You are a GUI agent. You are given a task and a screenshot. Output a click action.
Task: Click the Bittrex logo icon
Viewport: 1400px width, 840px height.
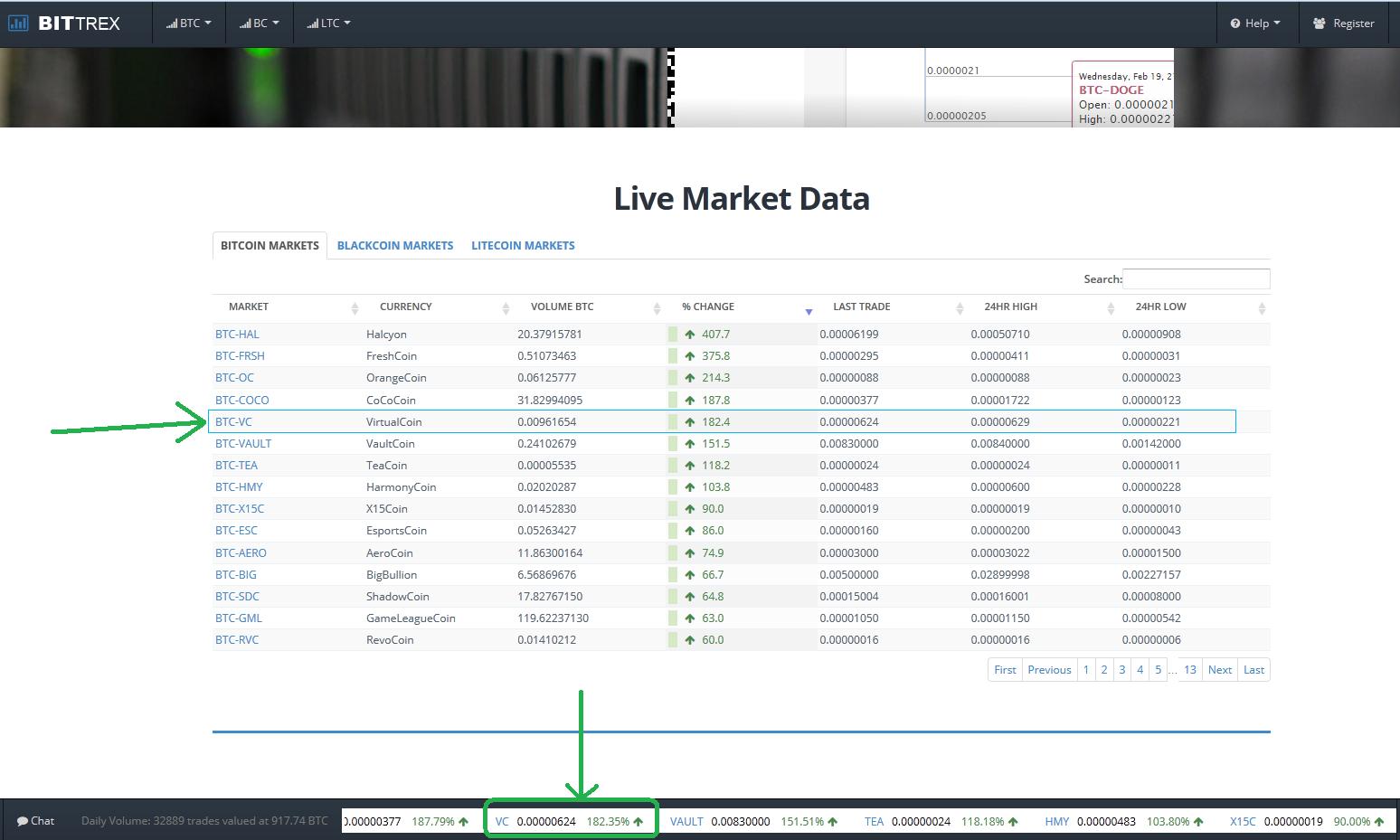click(18, 24)
